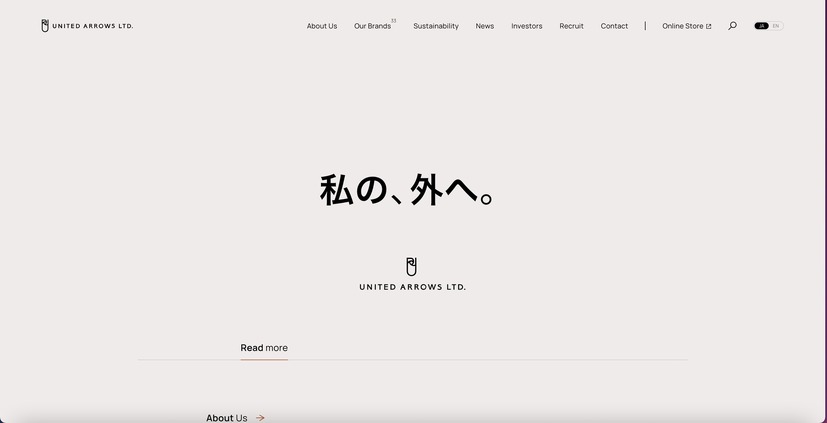
Task: Click the United Arrows logo in header
Action: [87, 26]
